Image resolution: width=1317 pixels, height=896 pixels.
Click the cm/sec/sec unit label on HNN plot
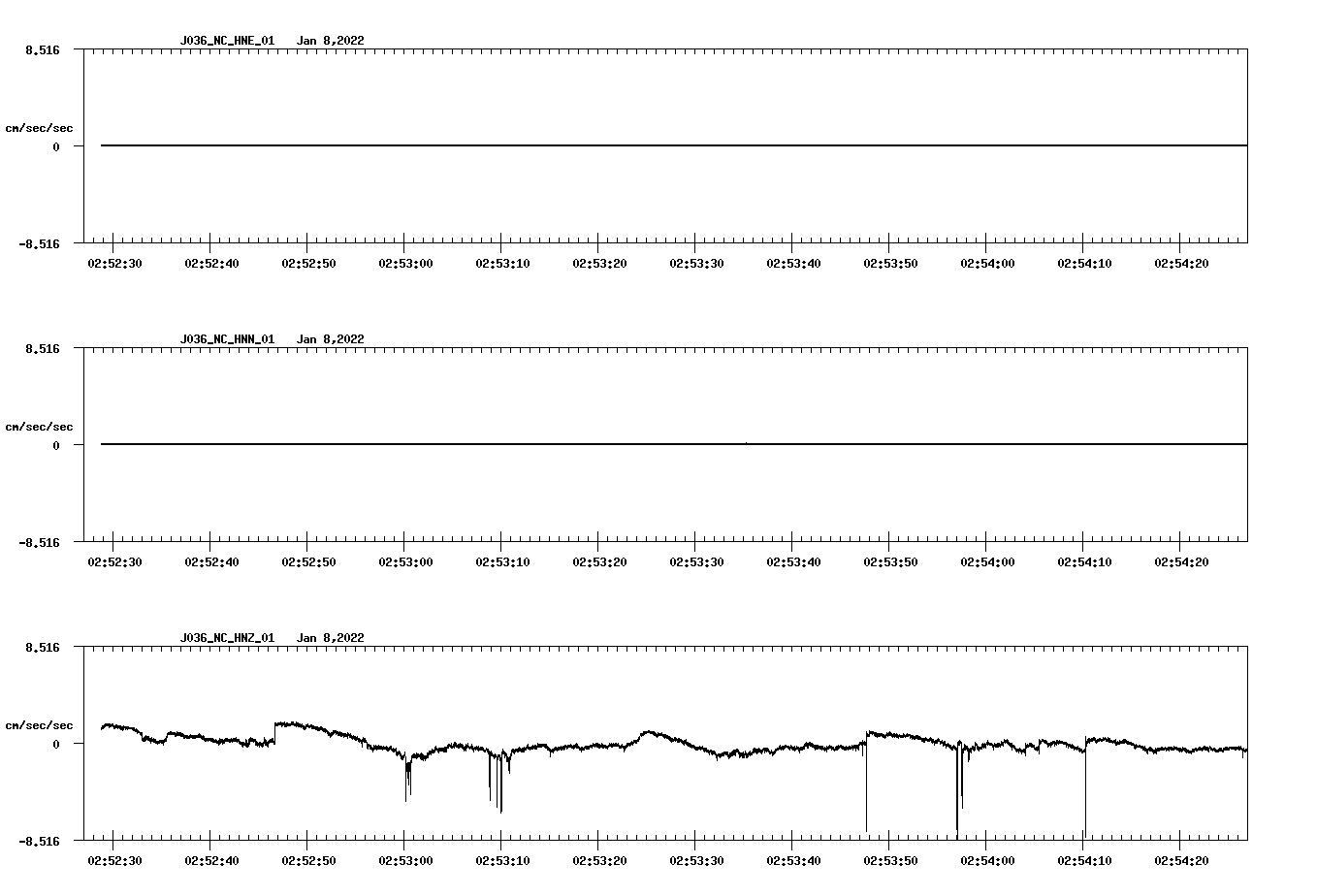tap(39, 427)
